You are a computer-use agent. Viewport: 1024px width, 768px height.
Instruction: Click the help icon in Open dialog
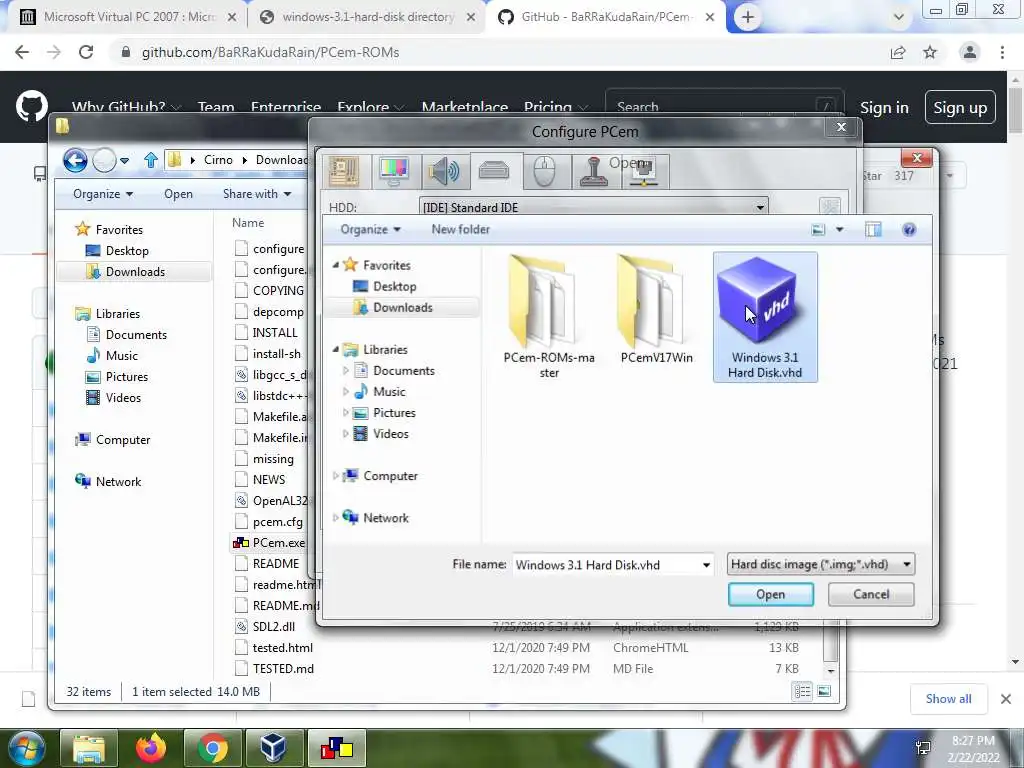point(908,229)
